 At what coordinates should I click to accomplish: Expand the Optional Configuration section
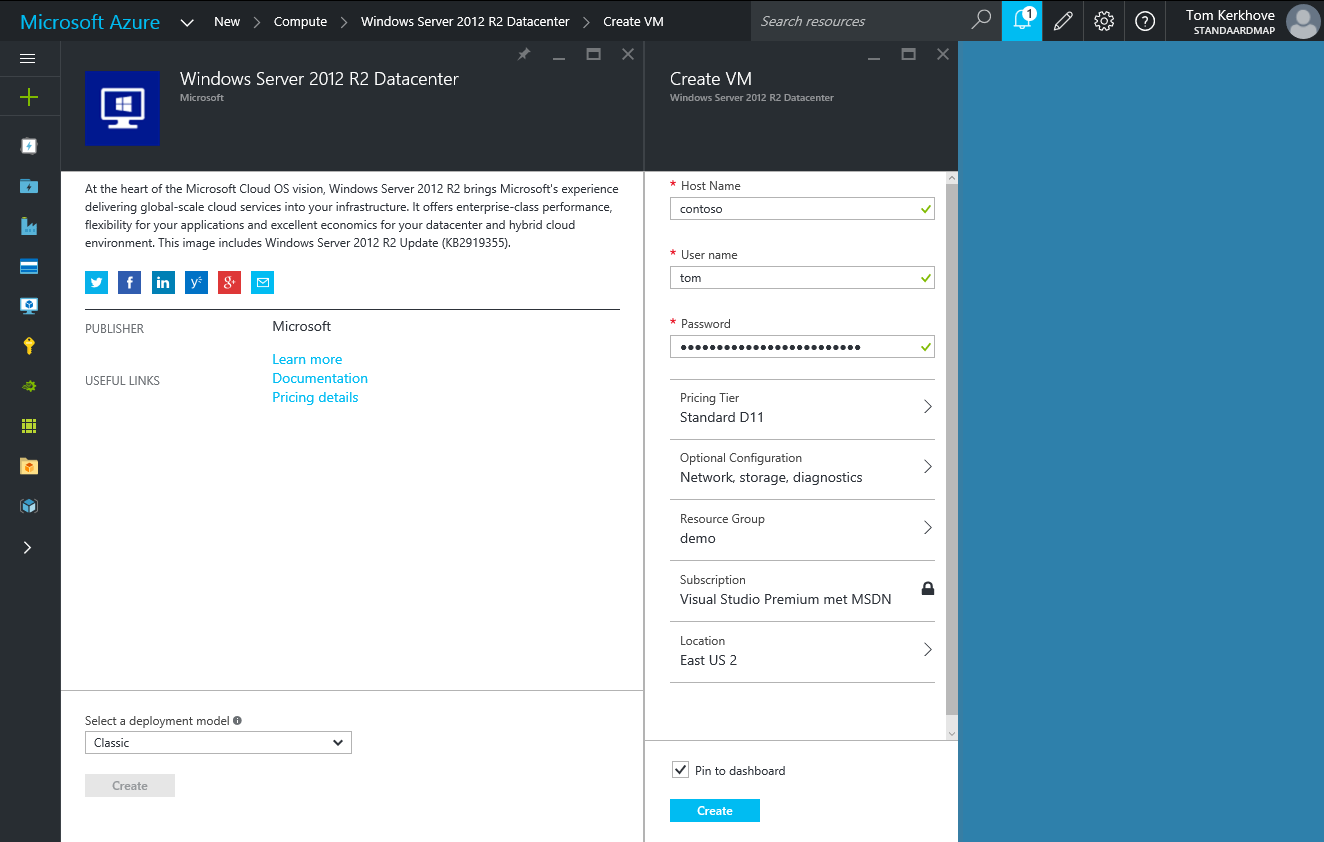point(802,468)
